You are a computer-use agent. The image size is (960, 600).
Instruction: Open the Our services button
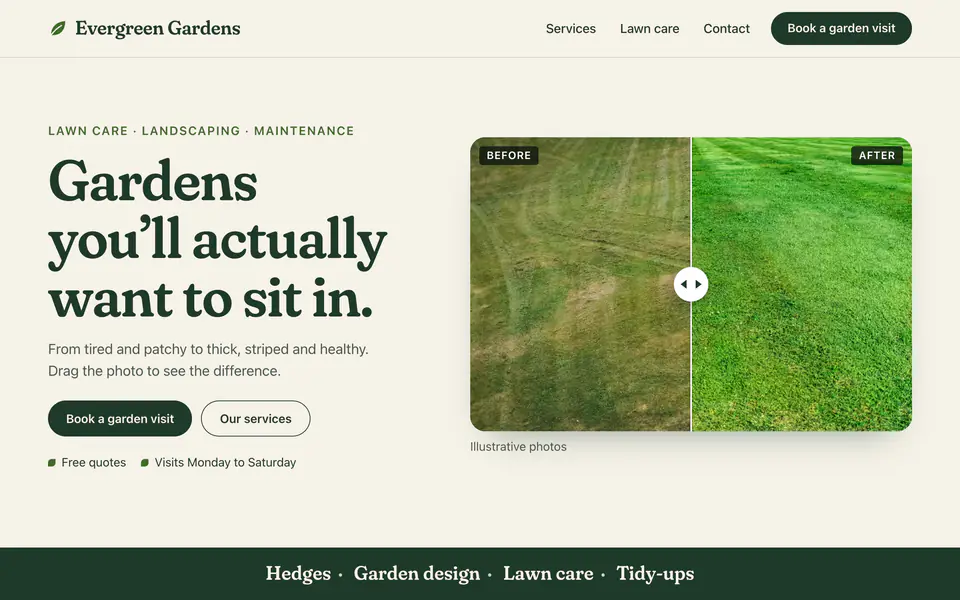click(x=255, y=419)
